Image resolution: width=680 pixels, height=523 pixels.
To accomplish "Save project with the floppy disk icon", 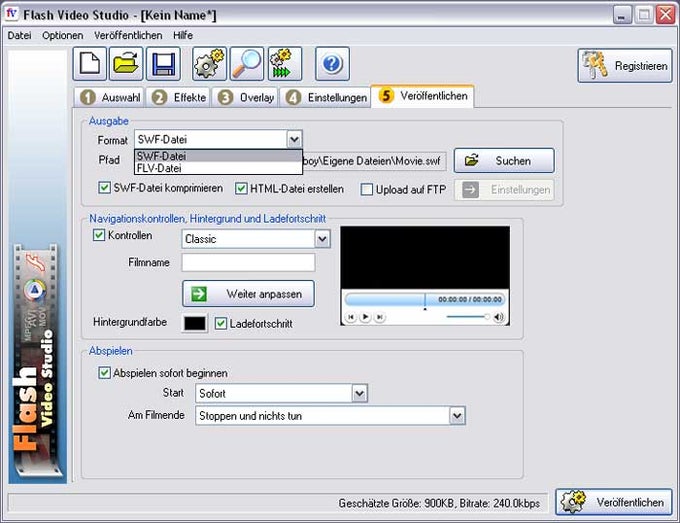I will click(x=163, y=64).
